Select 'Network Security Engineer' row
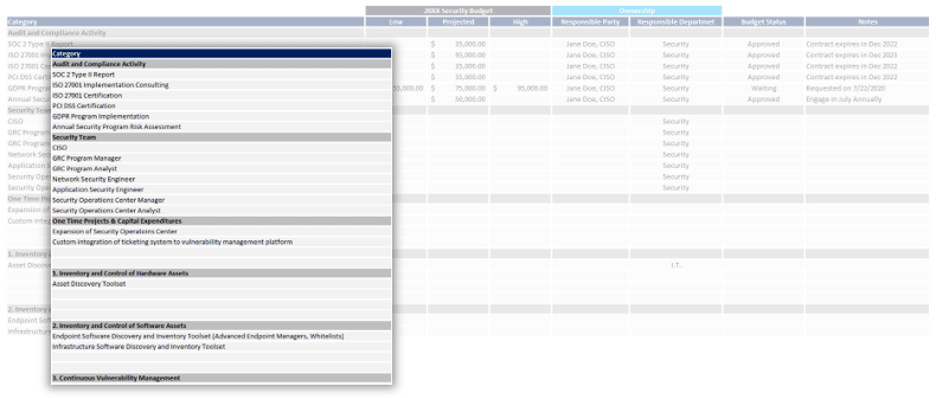 pos(221,179)
